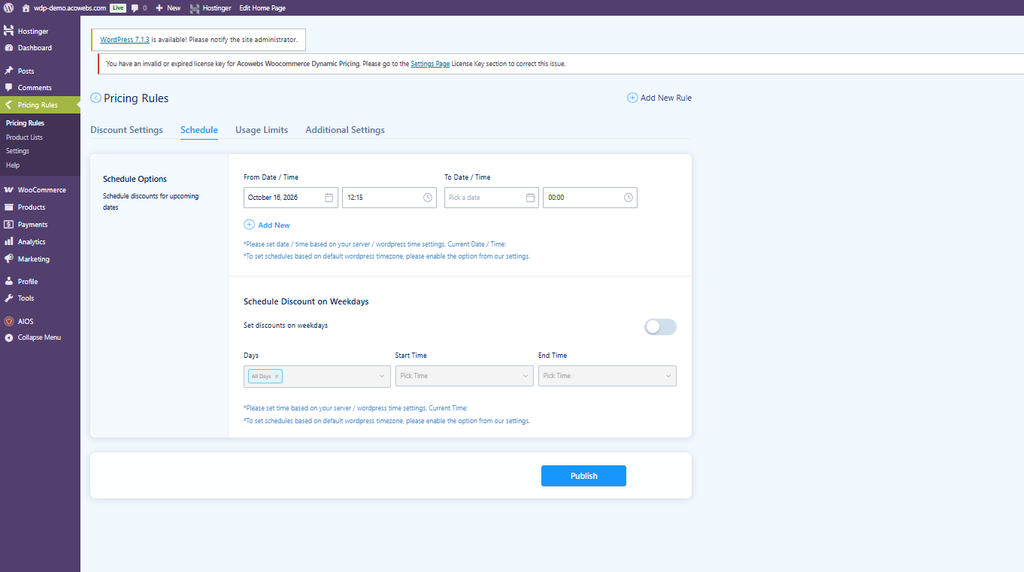Viewport: 1024px width, 572px height.
Task: Open the WordPress logo menu
Action: [8, 8]
